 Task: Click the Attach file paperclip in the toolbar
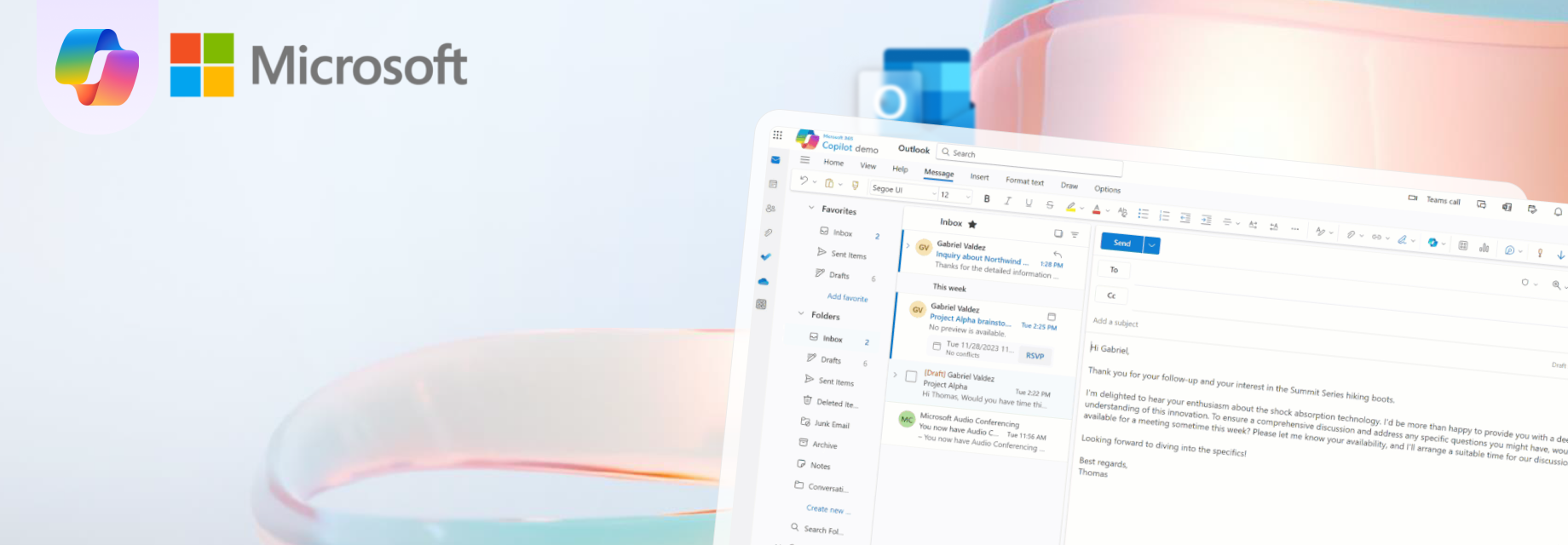click(x=1351, y=234)
